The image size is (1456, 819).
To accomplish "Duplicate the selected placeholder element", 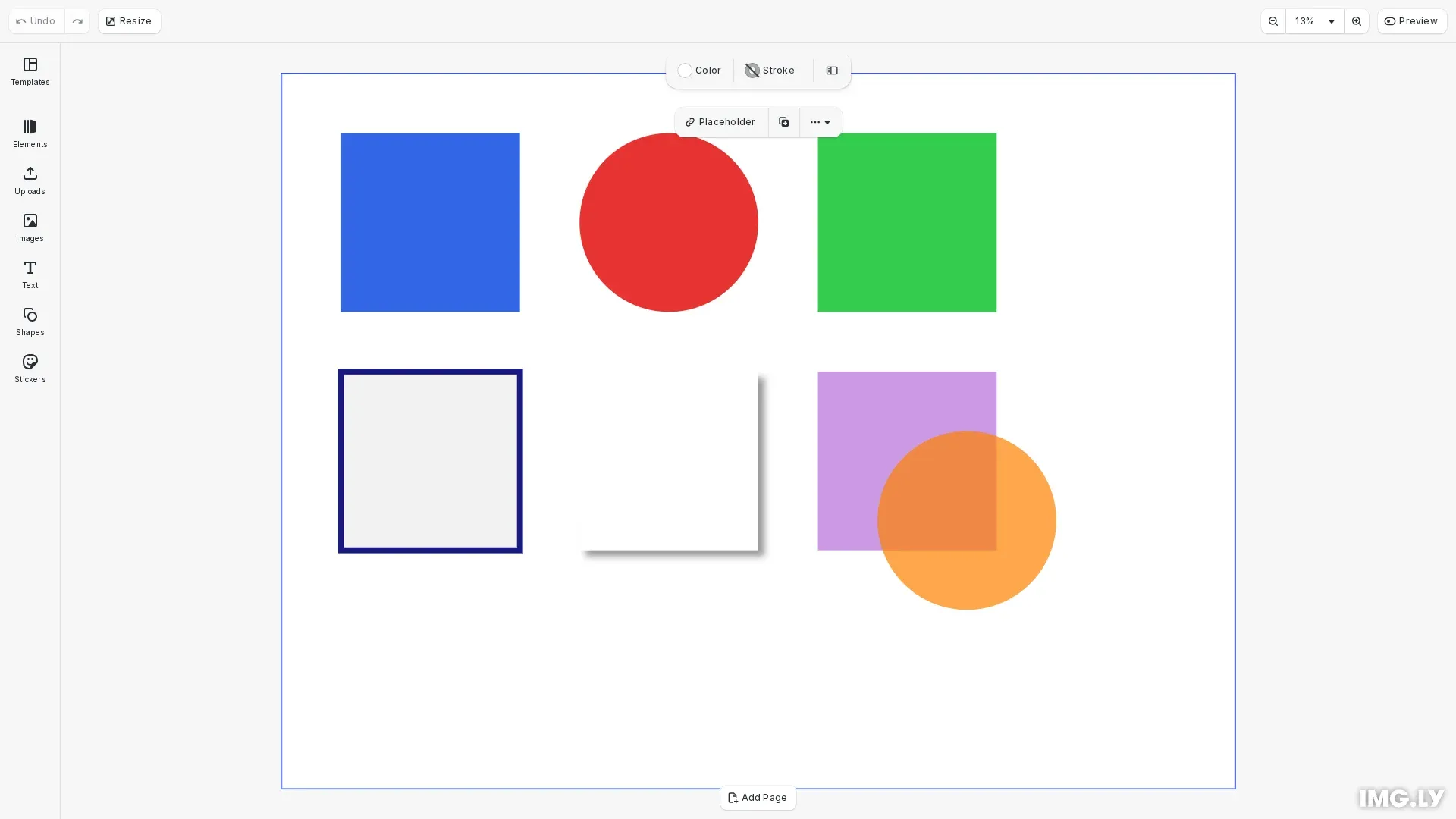I will click(x=783, y=121).
